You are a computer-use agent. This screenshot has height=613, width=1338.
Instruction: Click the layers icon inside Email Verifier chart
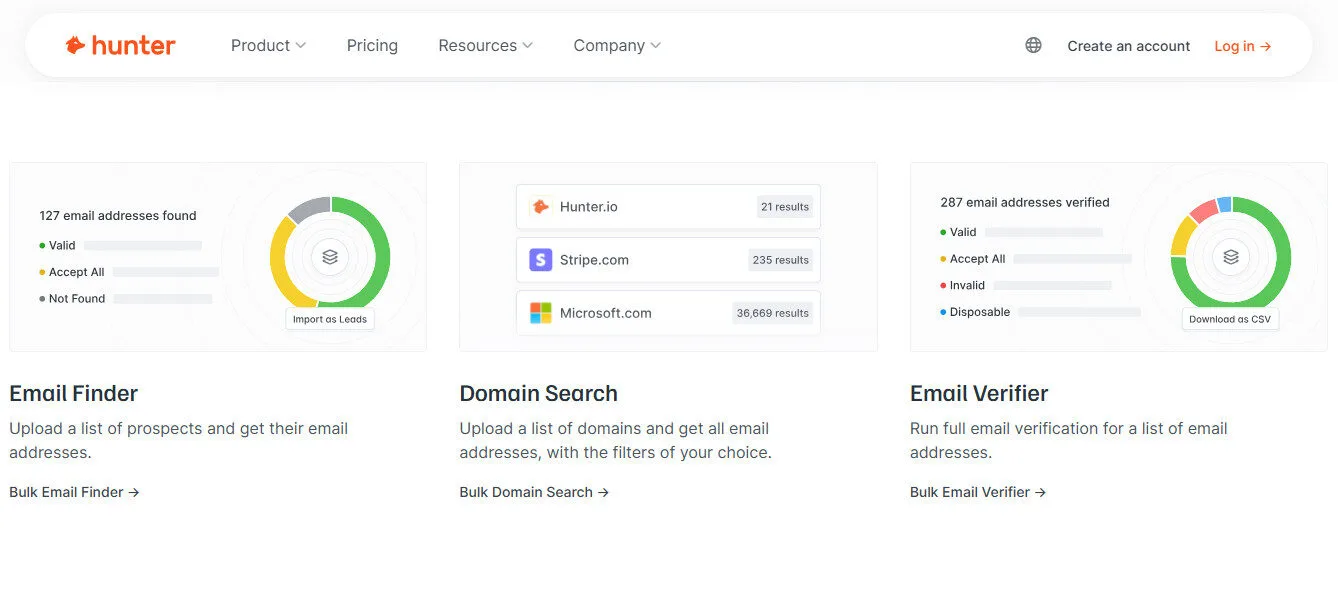click(x=1230, y=257)
